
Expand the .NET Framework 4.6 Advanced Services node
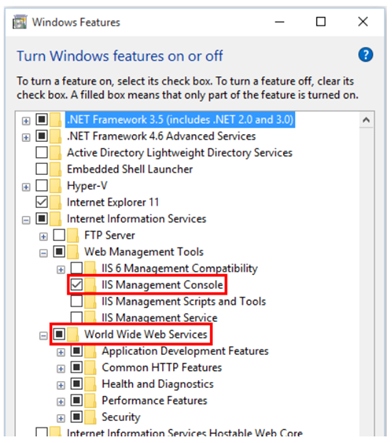26,137
